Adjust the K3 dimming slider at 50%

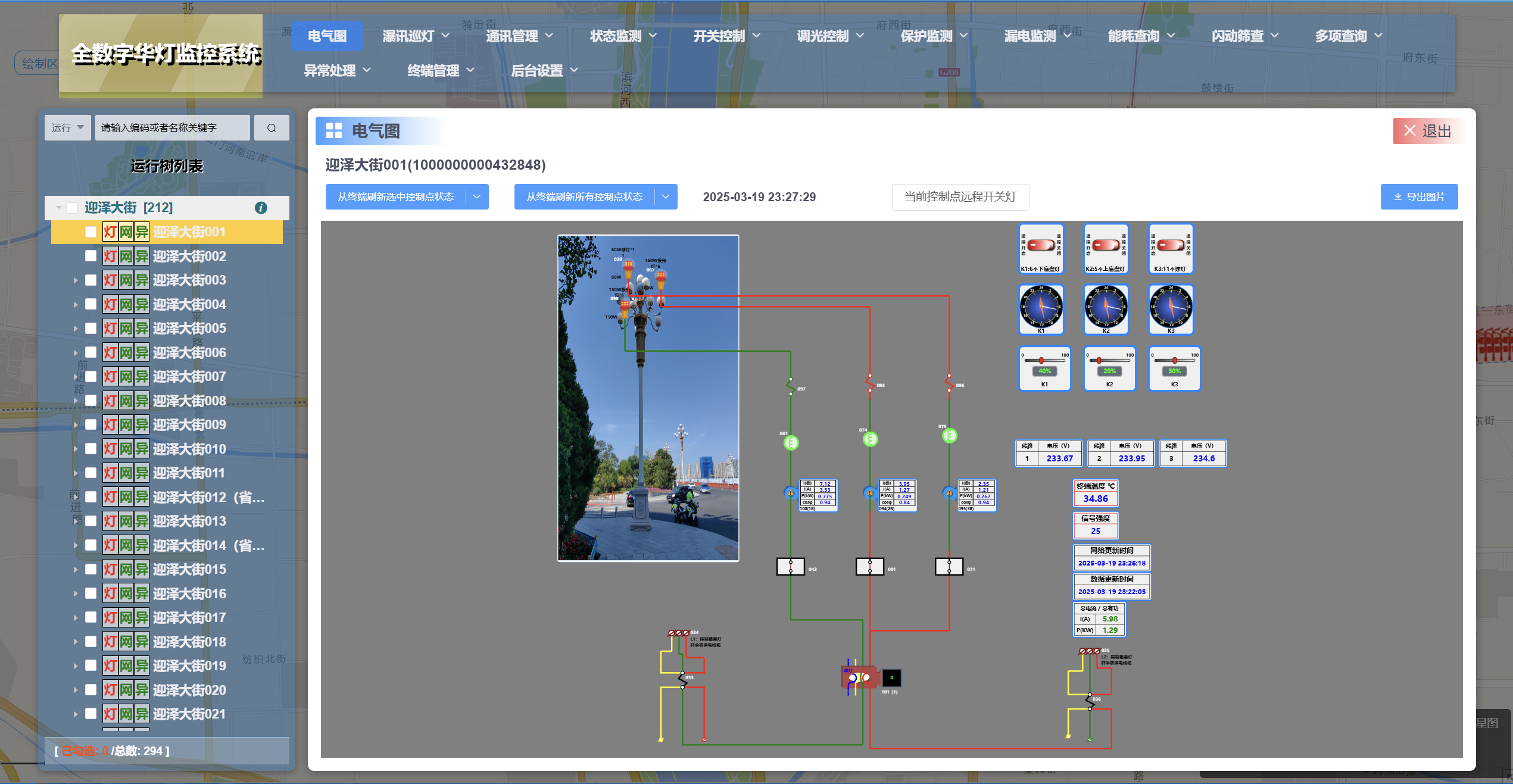[1174, 361]
